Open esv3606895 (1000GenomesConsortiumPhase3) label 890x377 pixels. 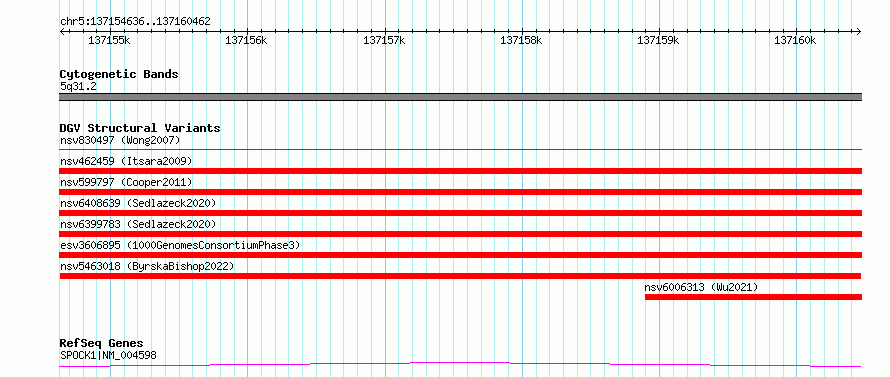[180, 245]
